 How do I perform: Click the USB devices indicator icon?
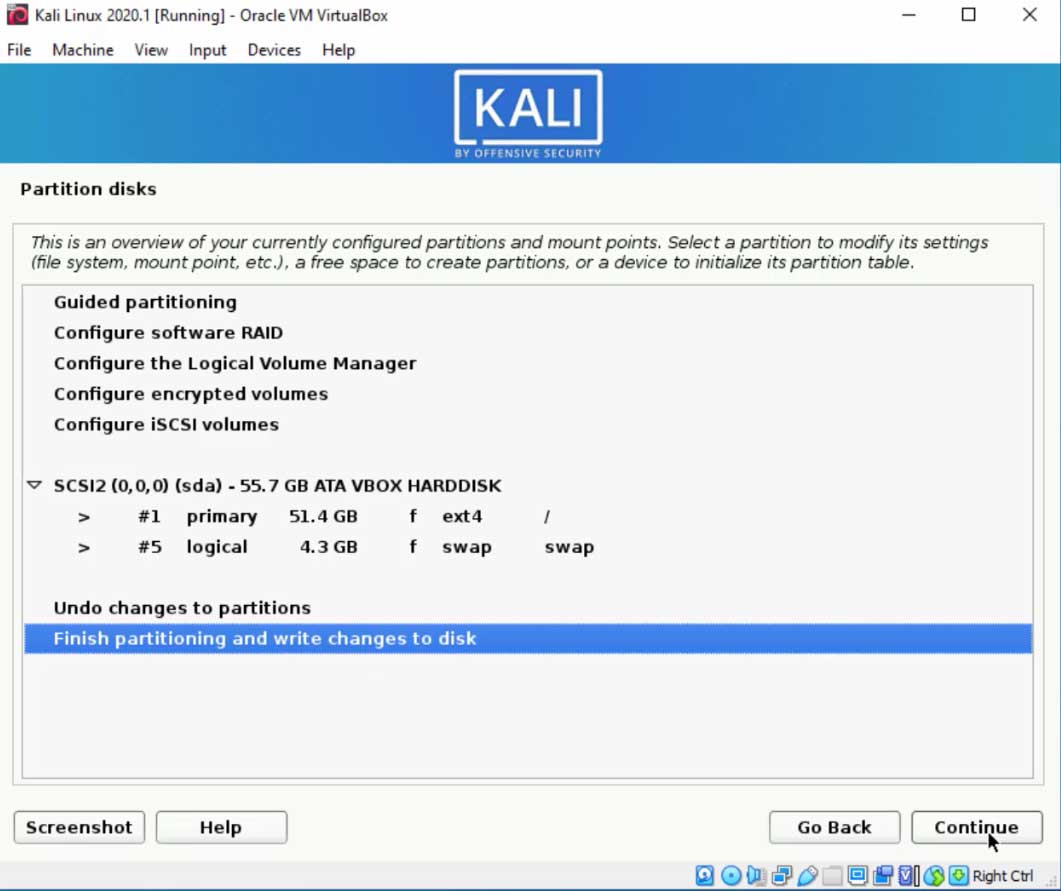coord(807,875)
